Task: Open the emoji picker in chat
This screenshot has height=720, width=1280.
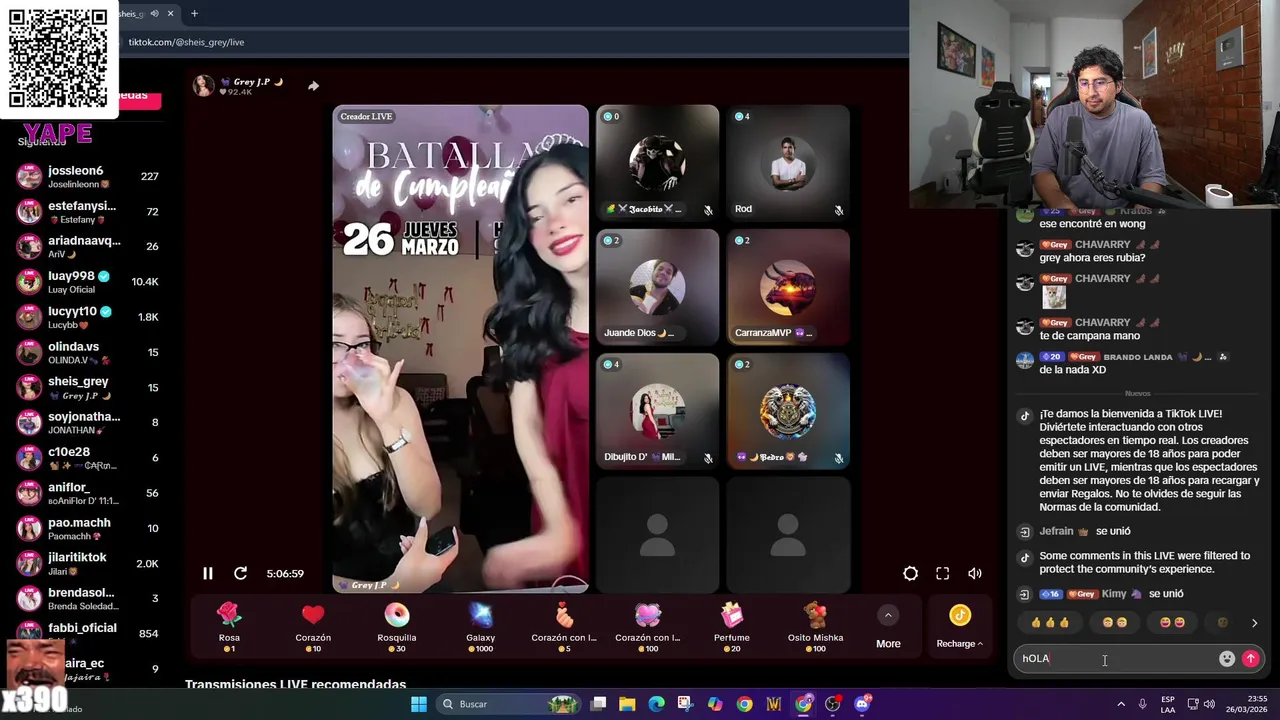Action: pos(1227,658)
